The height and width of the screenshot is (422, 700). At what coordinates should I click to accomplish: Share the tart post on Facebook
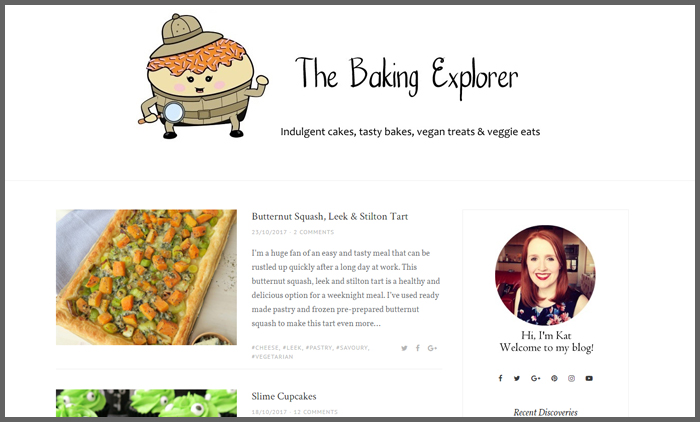point(417,348)
